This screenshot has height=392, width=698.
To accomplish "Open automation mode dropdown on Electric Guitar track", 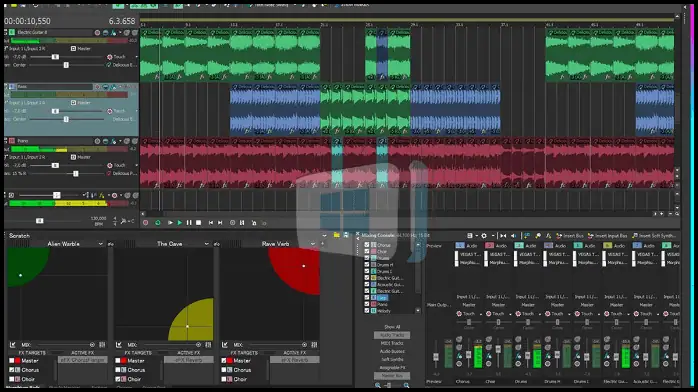I will (x=136, y=57).
